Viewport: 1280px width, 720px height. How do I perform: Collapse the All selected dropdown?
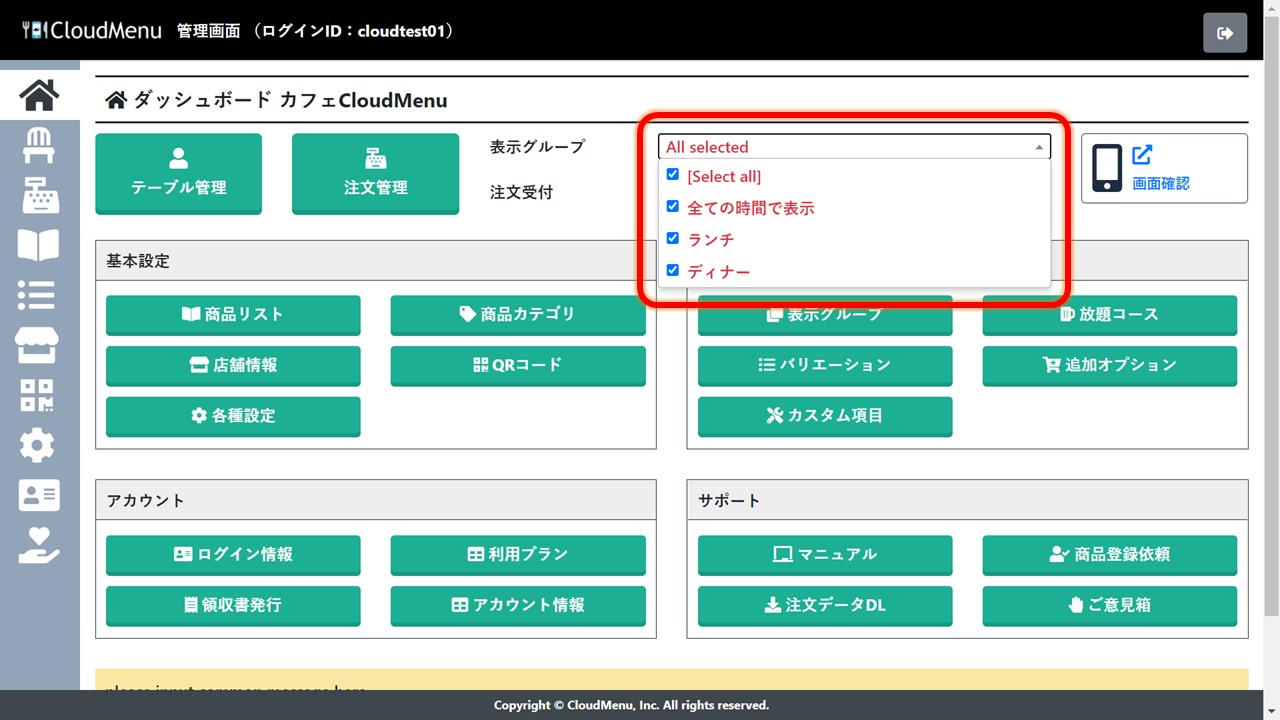point(854,147)
